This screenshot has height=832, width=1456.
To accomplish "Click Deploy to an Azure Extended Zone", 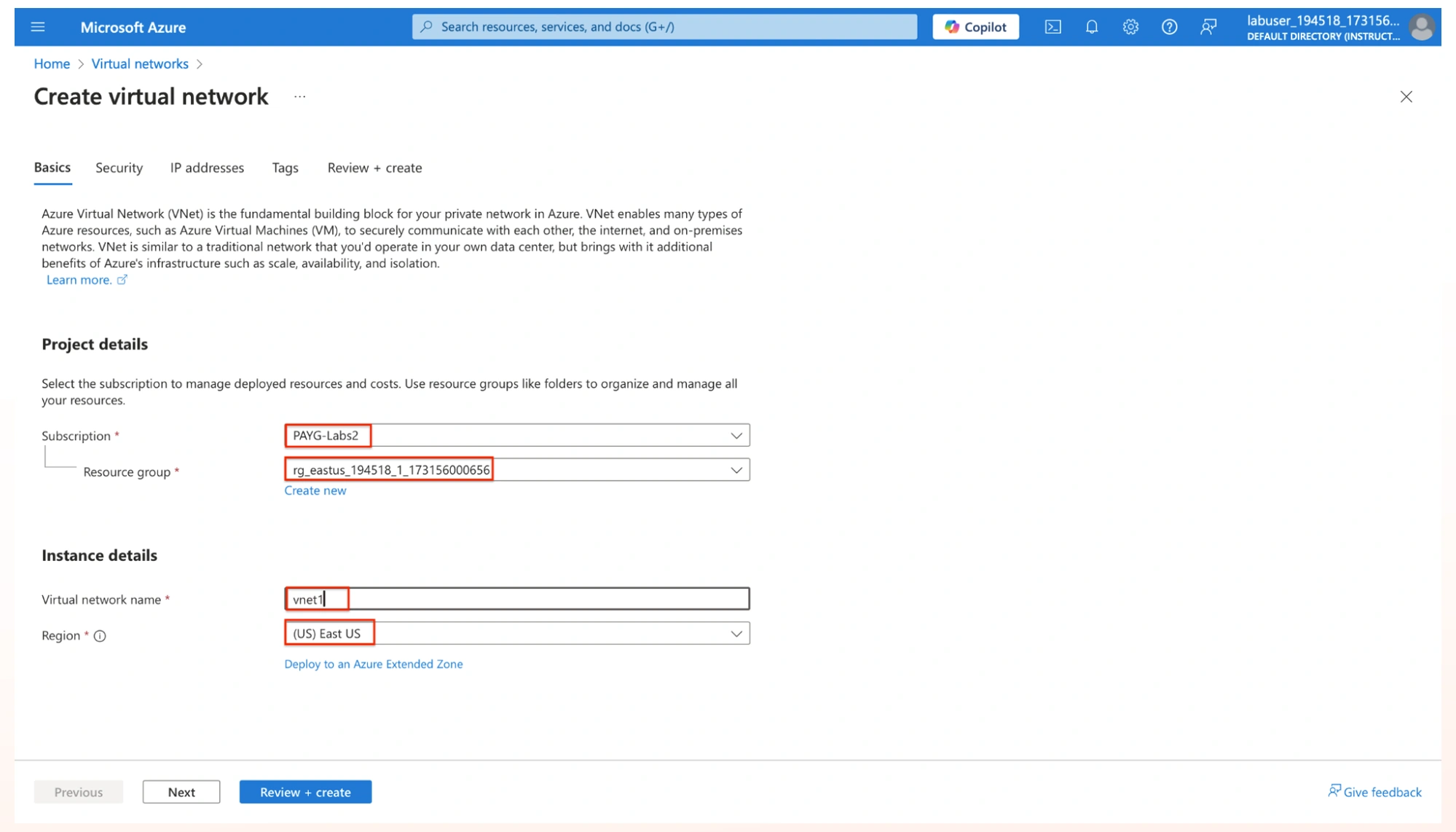I will 373,664.
